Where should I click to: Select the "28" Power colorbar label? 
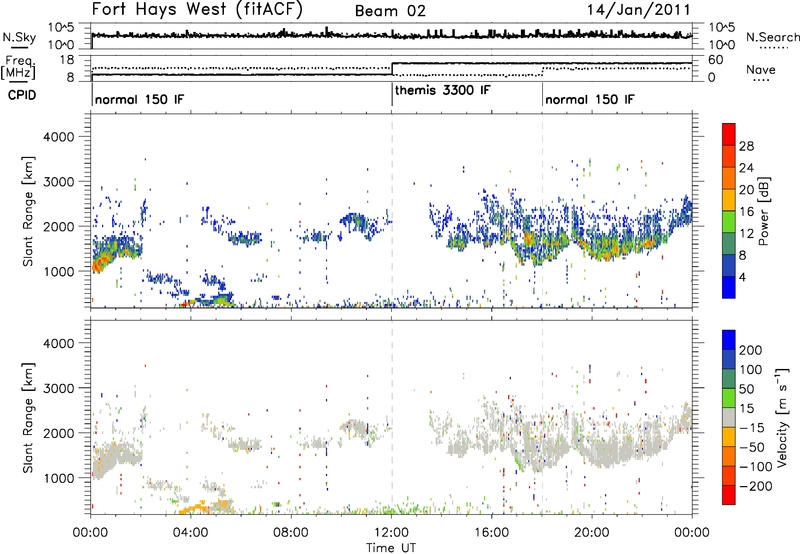pyautogui.click(x=746, y=146)
